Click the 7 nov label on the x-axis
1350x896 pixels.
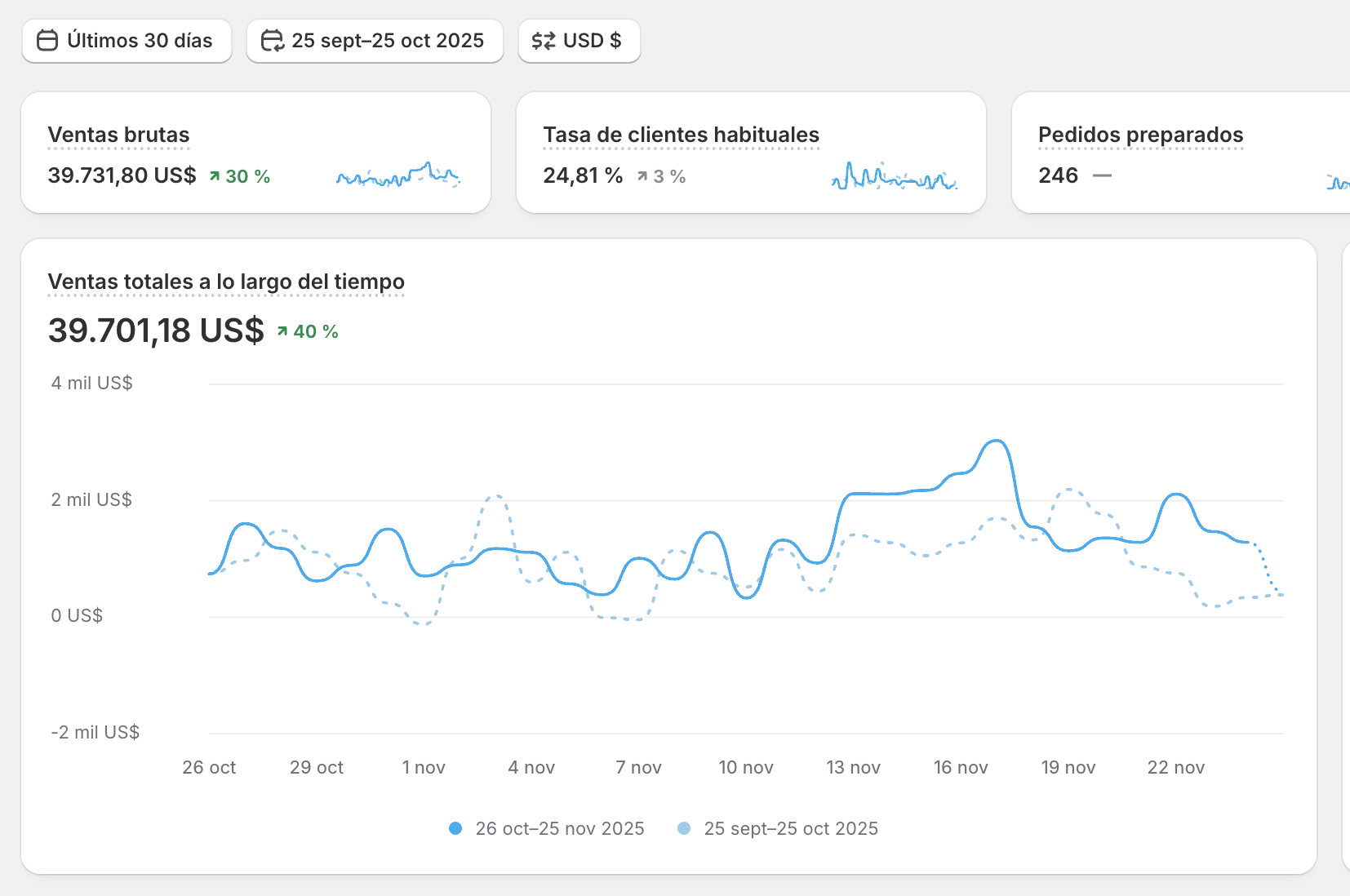(x=638, y=767)
